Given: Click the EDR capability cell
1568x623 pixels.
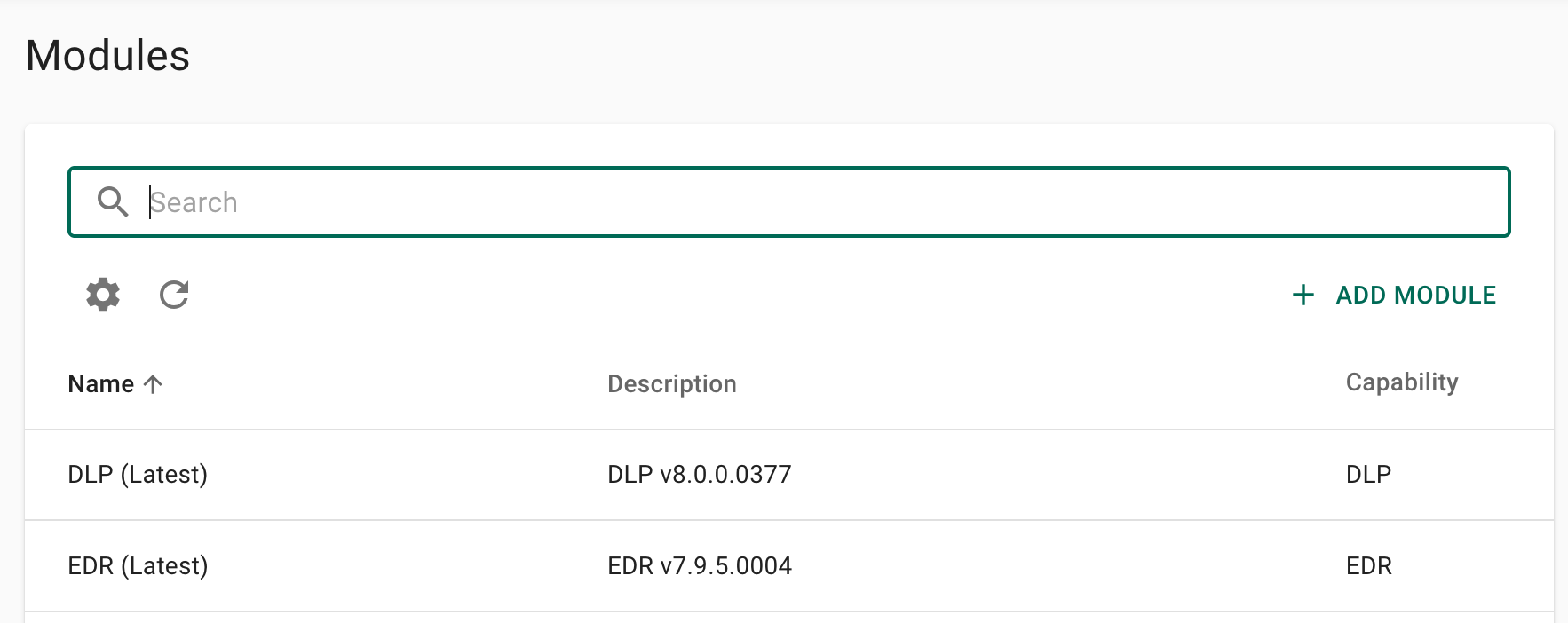Looking at the screenshot, I should [x=1369, y=566].
